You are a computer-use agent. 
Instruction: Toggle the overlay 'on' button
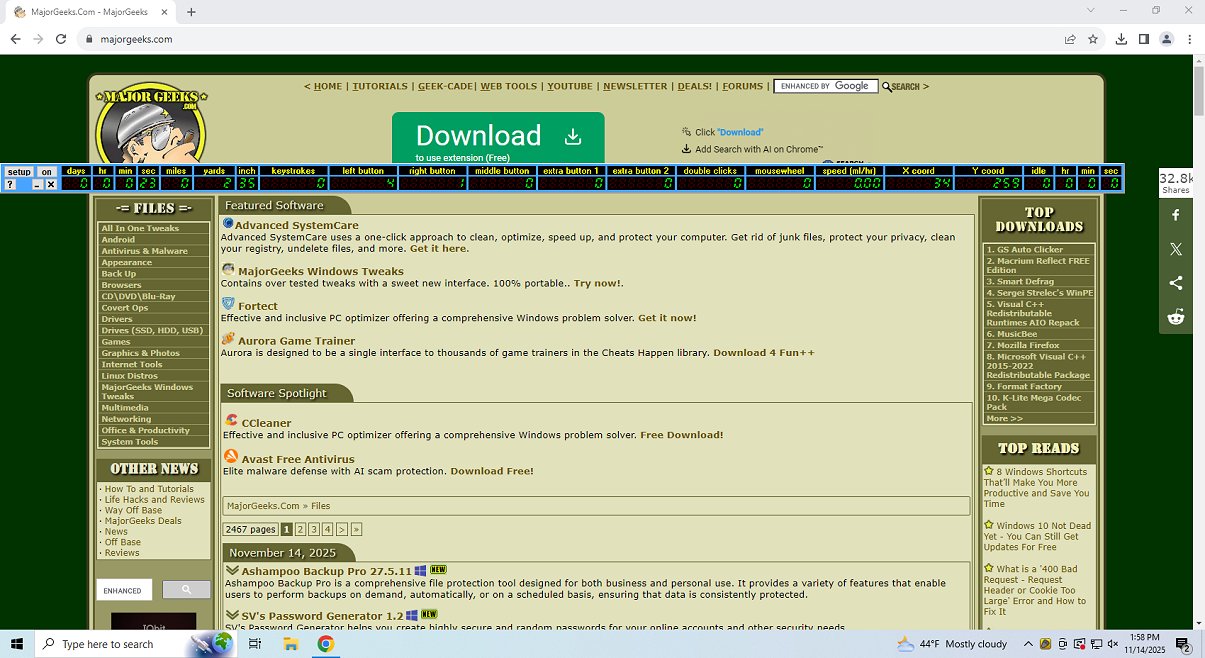[x=46, y=172]
